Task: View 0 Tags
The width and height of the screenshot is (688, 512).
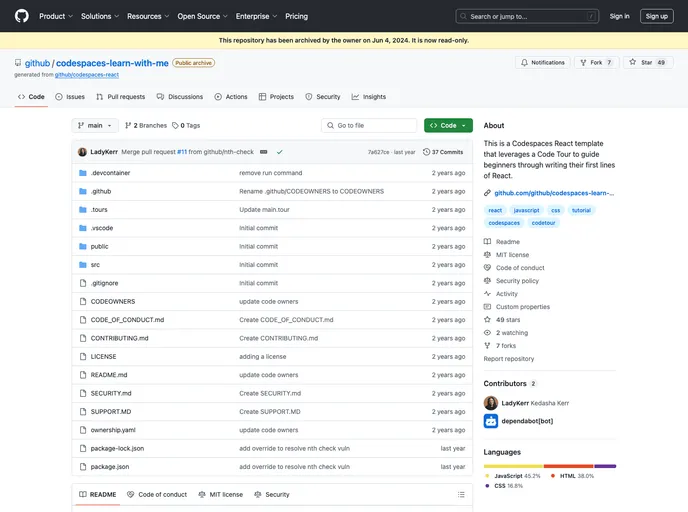Action: tap(186, 125)
